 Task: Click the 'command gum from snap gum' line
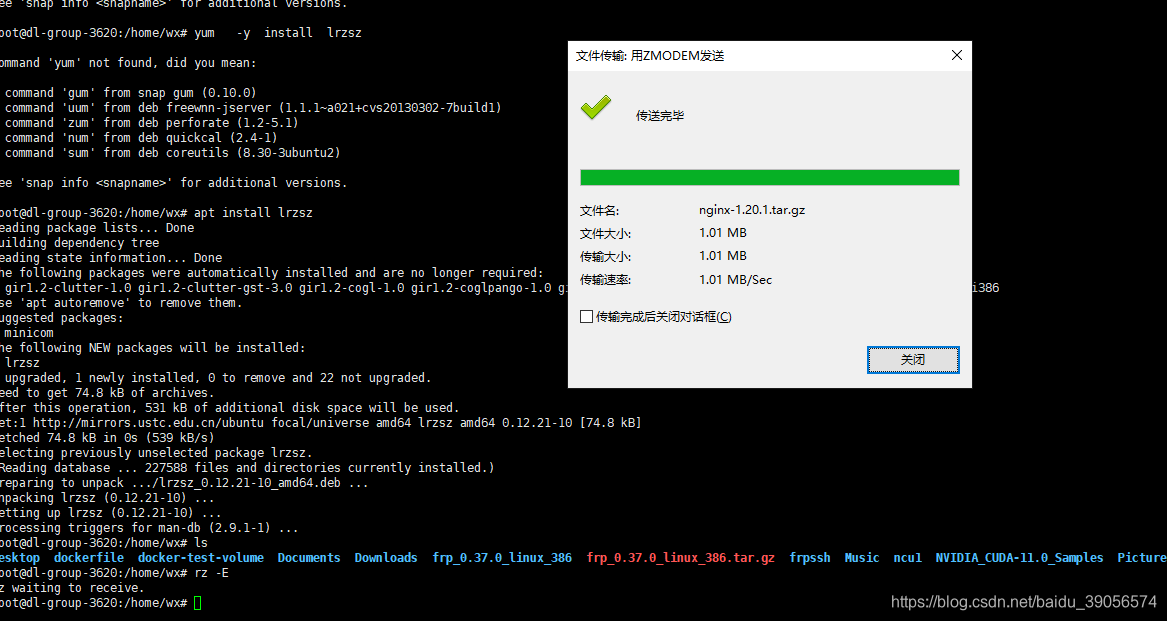point(130,92)
